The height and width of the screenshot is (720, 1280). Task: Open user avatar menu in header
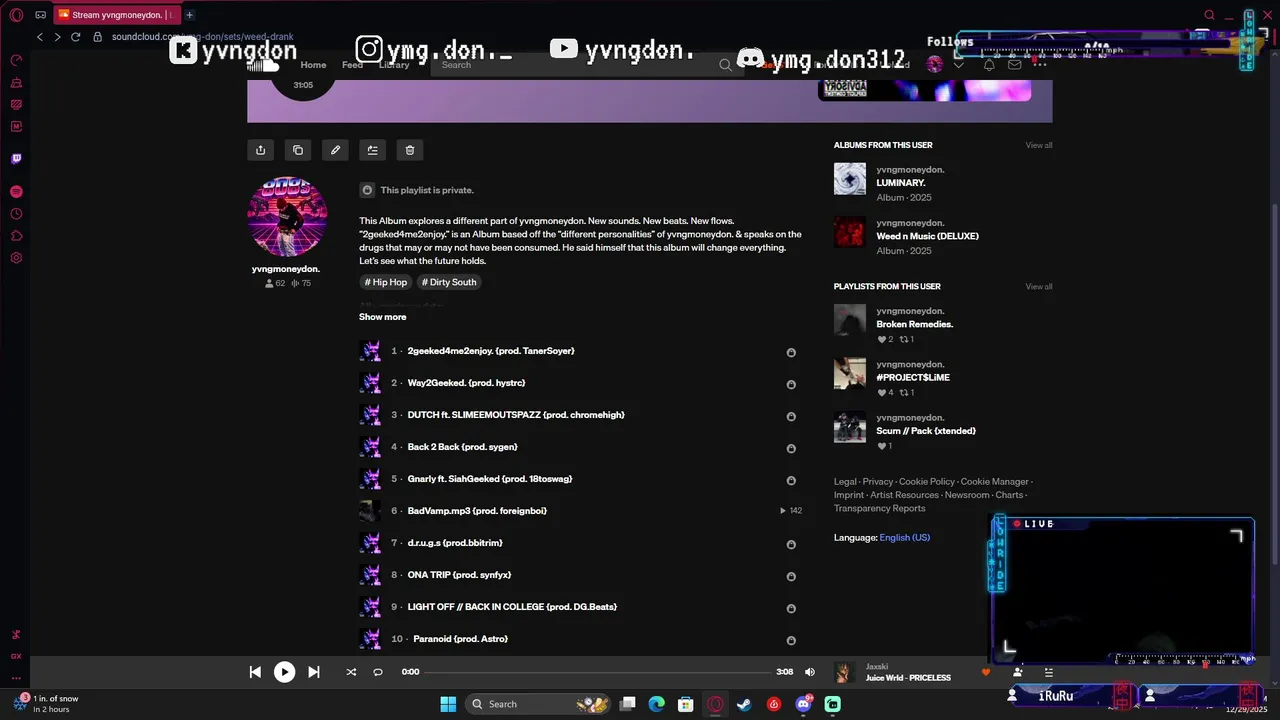934,65
